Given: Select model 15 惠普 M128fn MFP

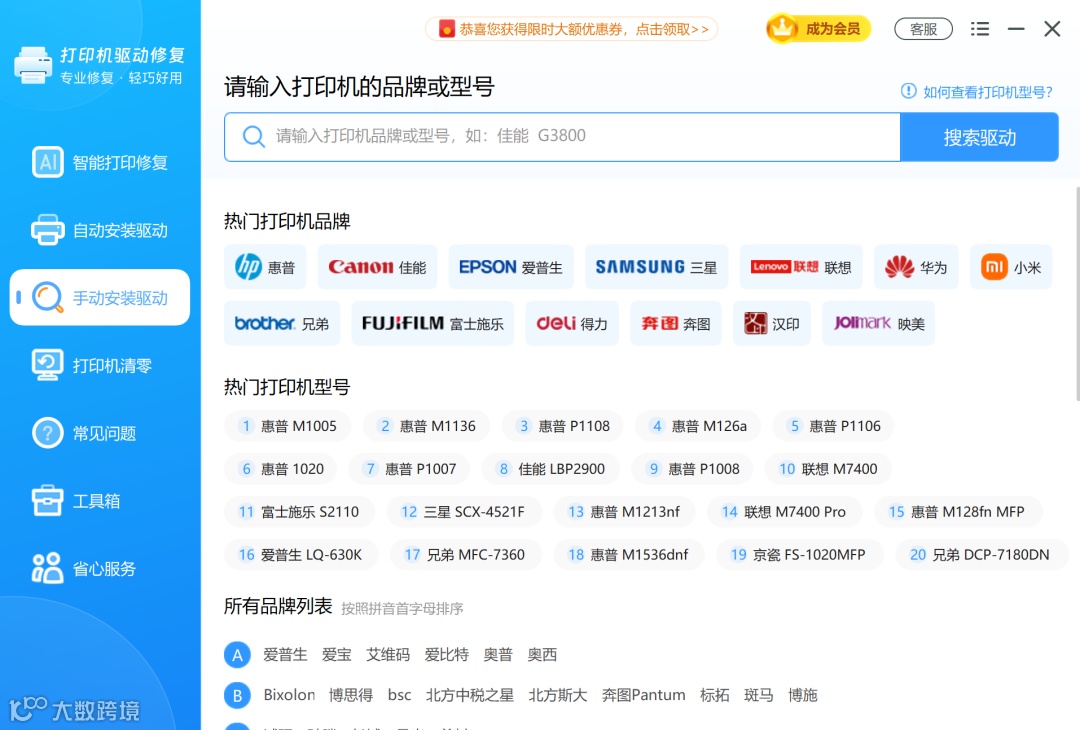Looking at the screenshot, I should click(x=957, y=512).
